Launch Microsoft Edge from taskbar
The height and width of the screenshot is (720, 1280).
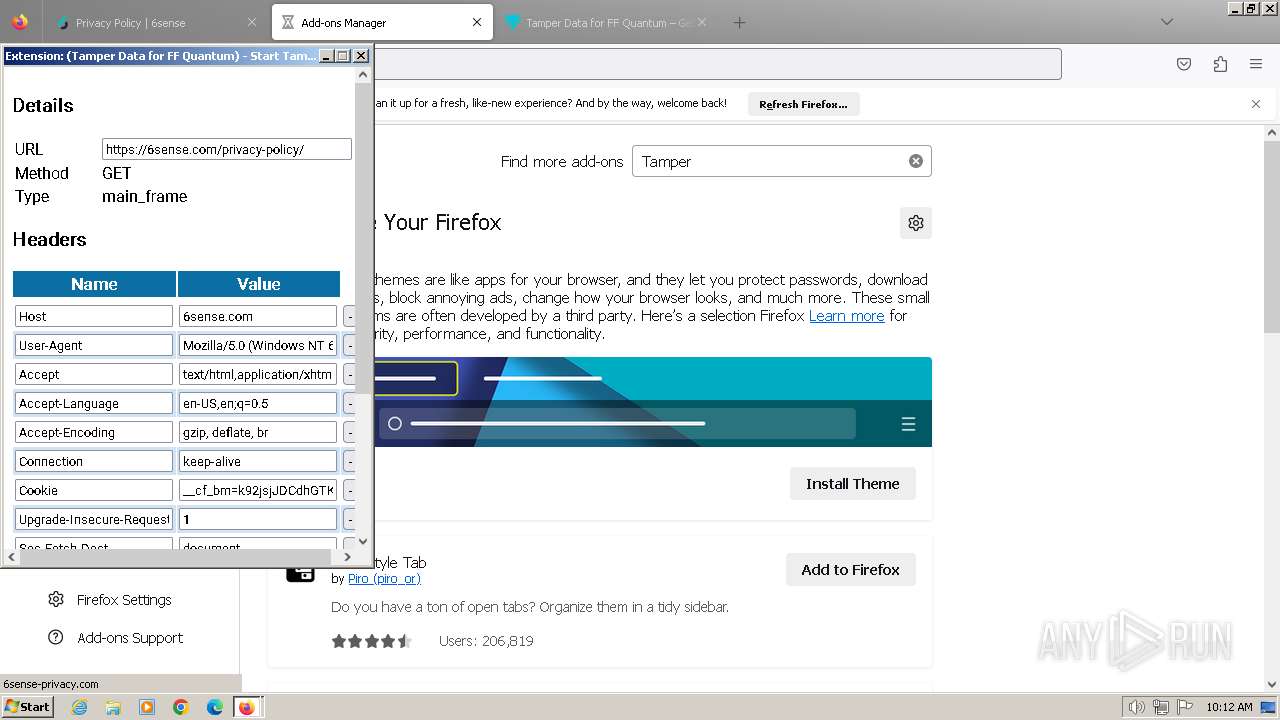[215, 707]
